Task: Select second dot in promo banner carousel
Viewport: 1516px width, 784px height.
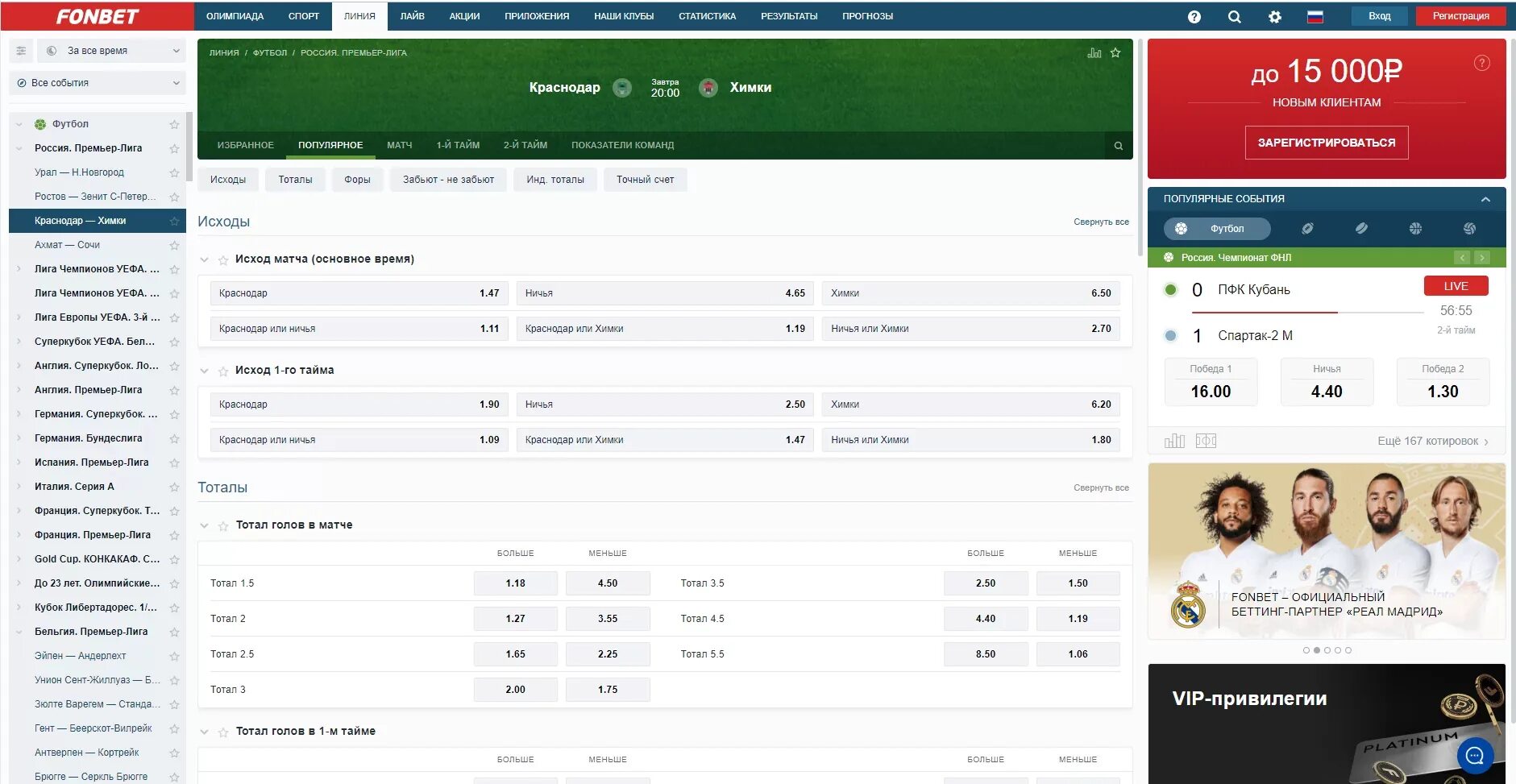Action: 1317,650
